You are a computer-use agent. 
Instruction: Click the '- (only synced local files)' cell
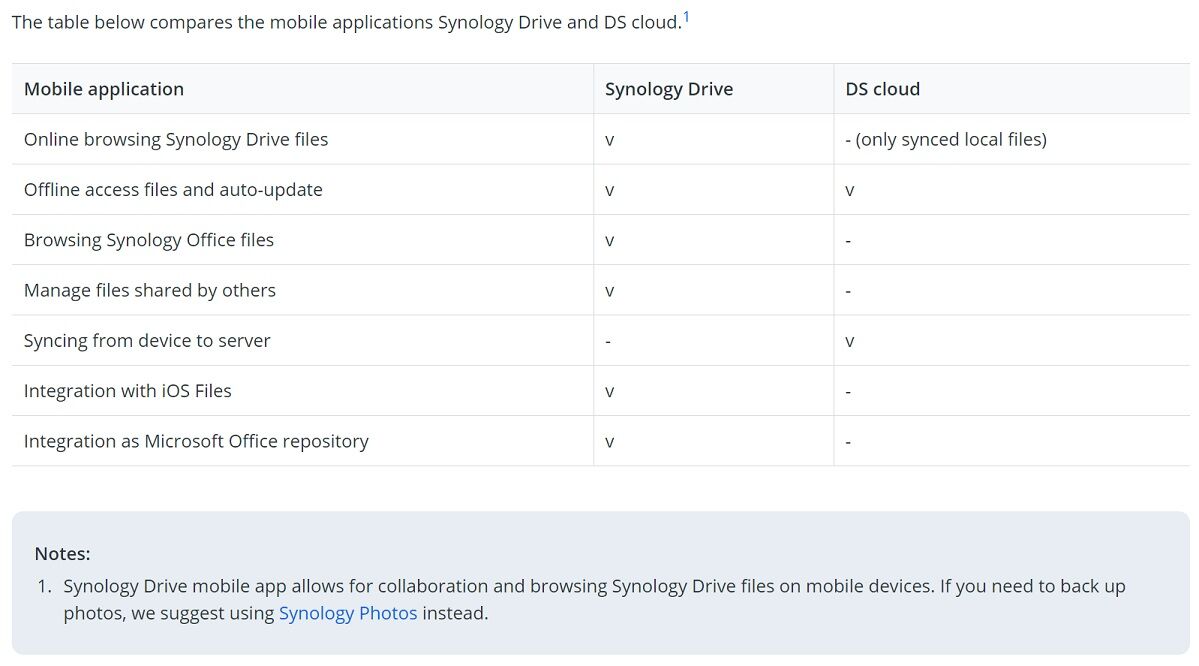coord(946,139)
